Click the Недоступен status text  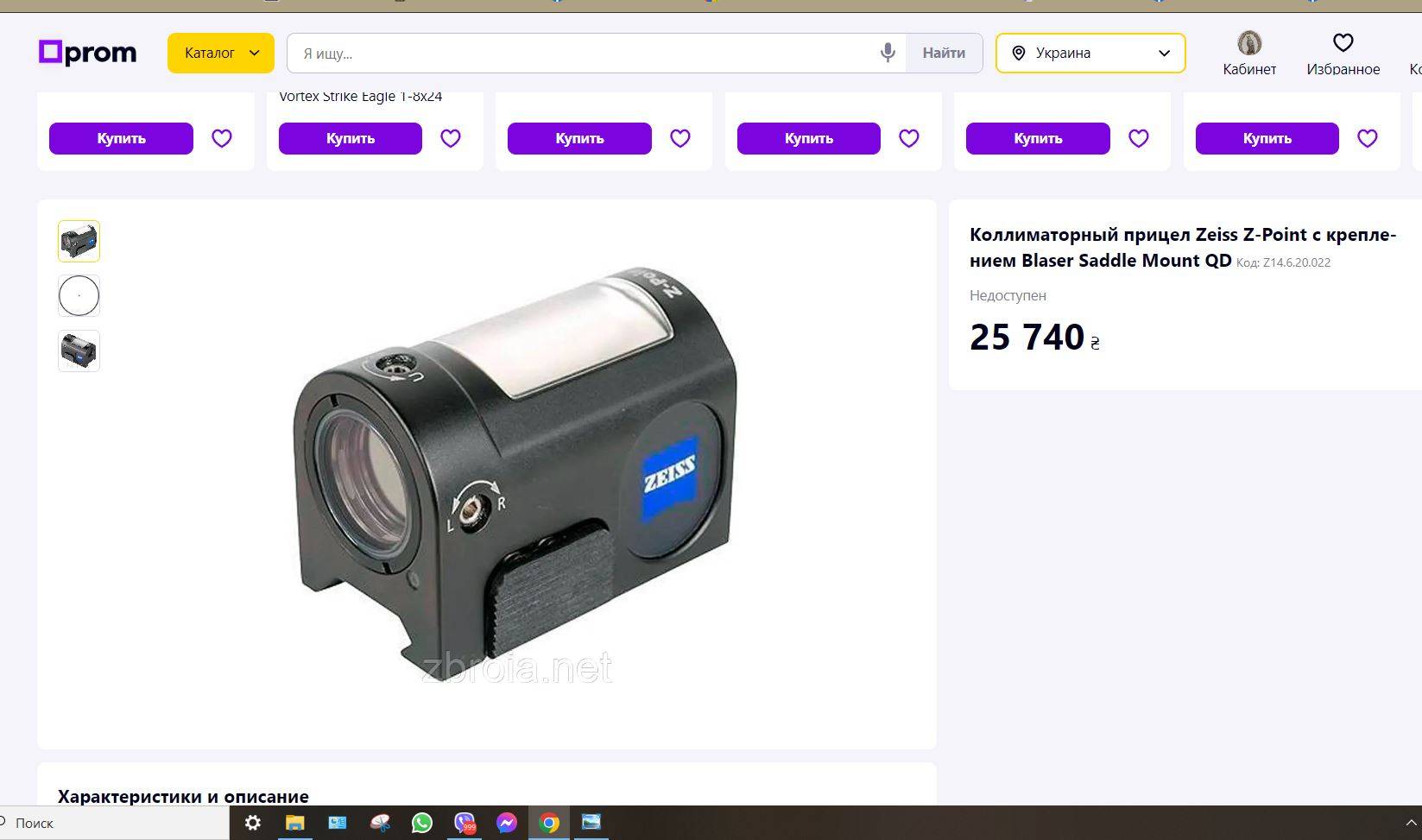coord(1008,295)
